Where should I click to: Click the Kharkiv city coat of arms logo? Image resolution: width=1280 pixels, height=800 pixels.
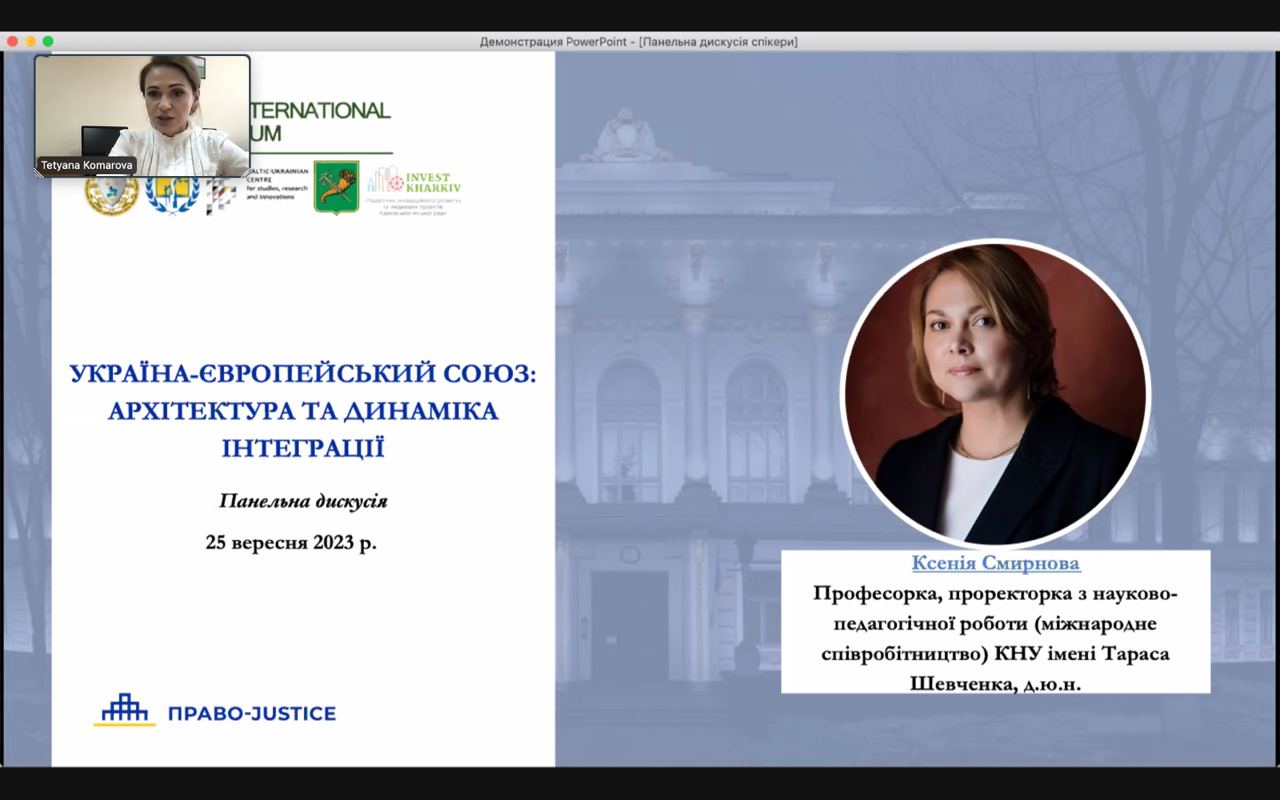336,187
